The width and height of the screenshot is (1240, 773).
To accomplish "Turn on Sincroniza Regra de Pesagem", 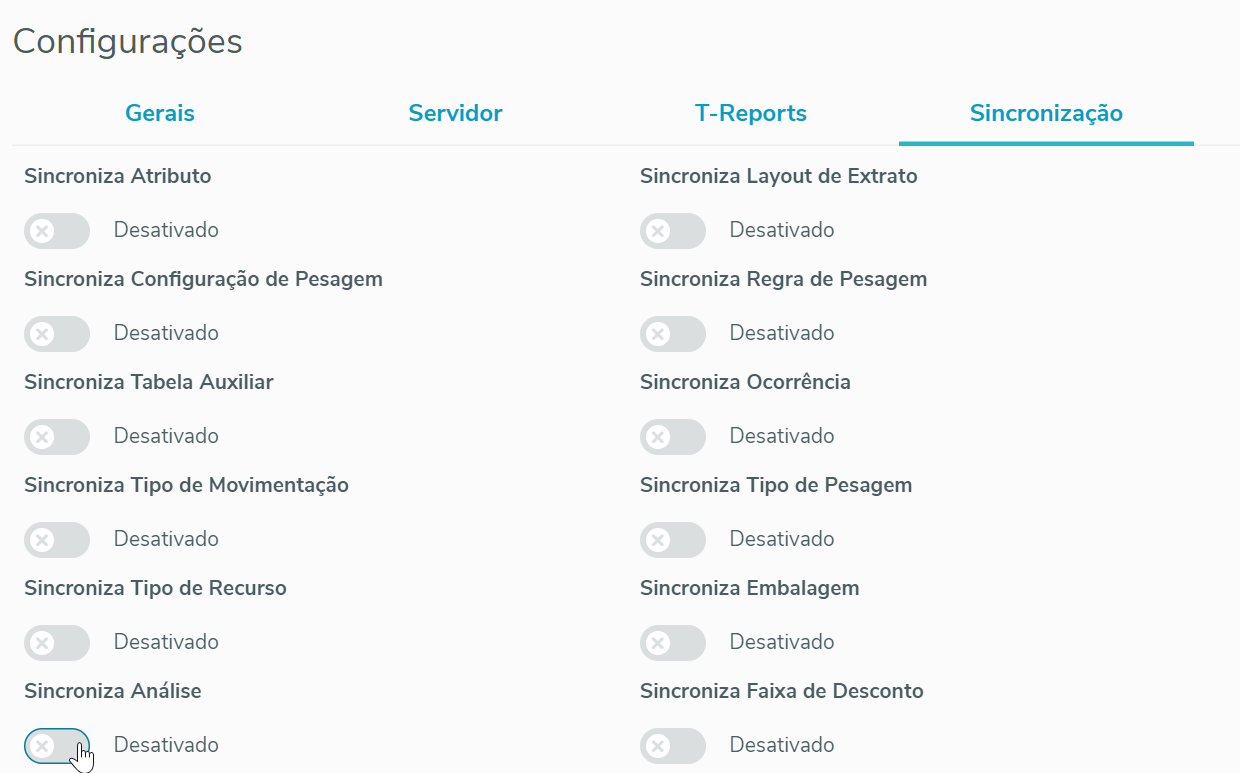I will point(673,334).
